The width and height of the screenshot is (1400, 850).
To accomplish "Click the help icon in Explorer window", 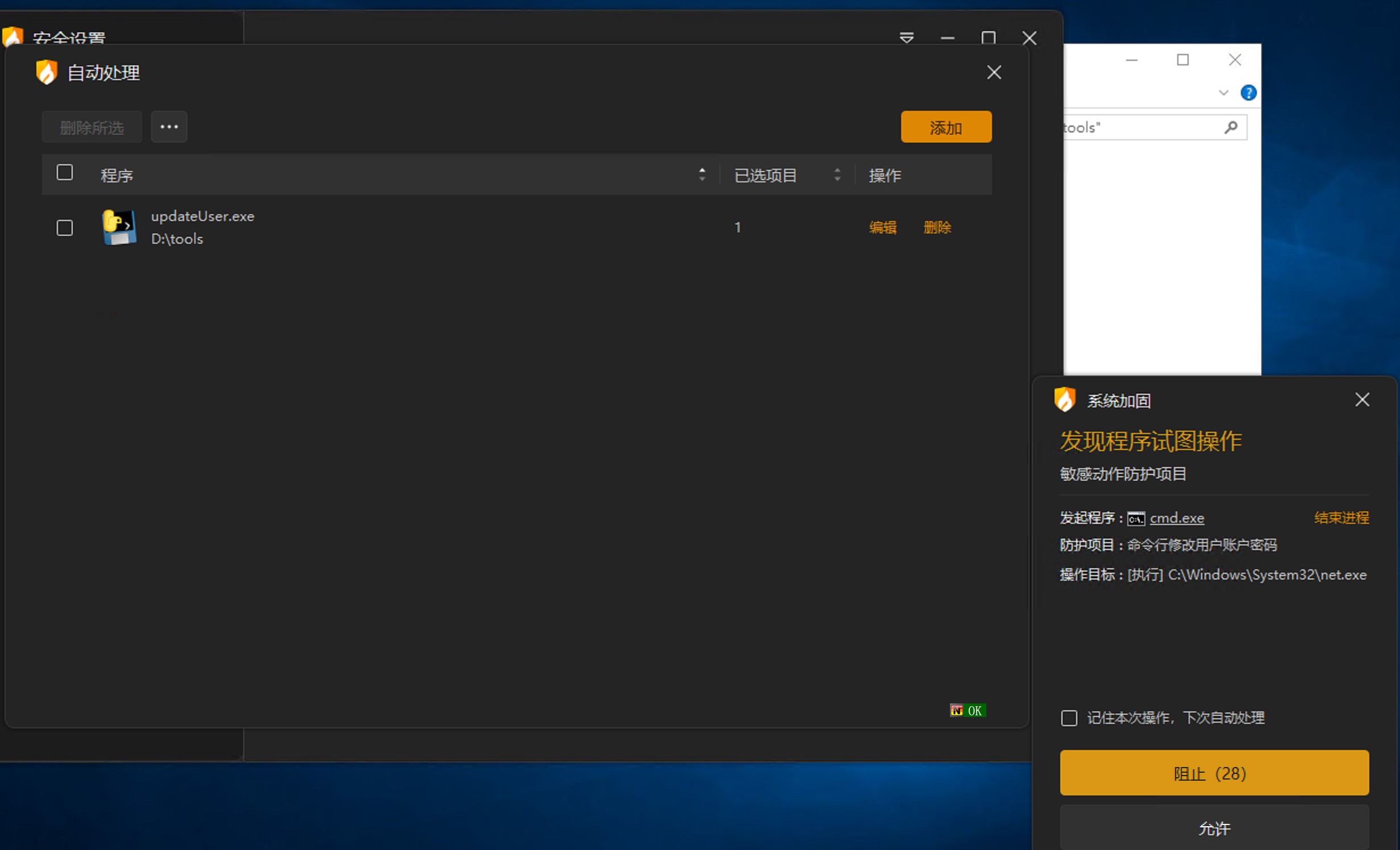I will pos(1248,93).
